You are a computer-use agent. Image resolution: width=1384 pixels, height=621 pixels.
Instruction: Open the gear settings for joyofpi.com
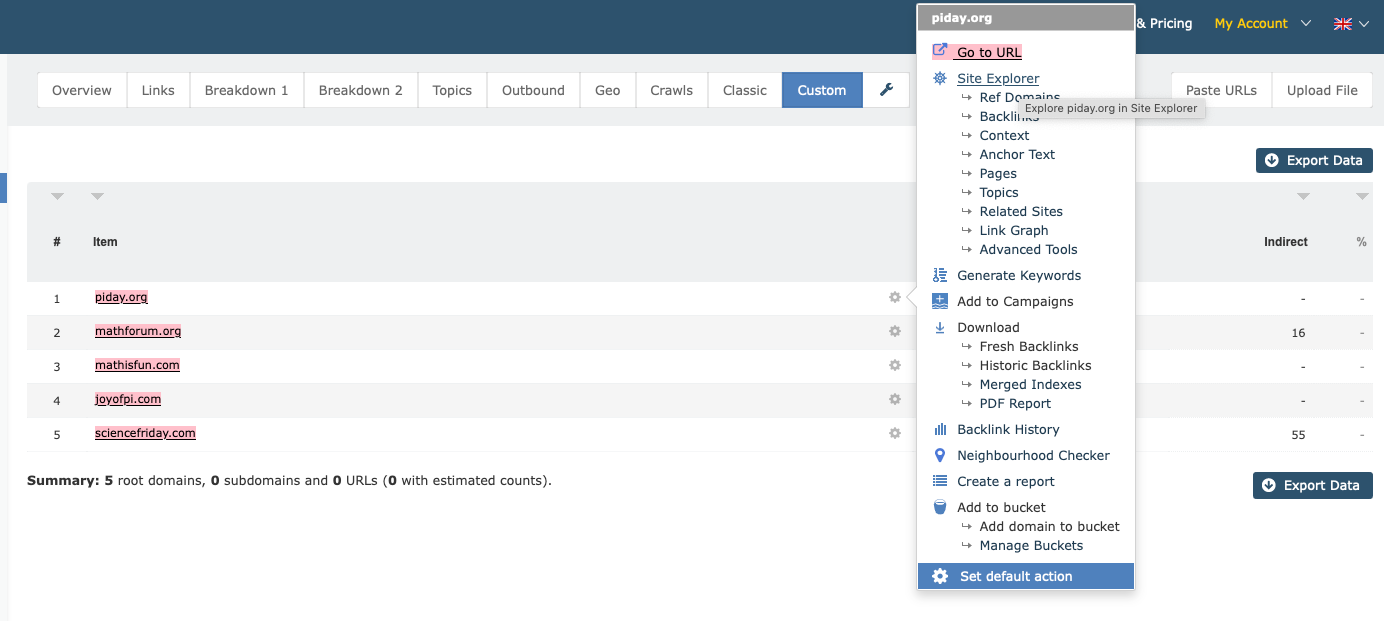click(894, 399)
